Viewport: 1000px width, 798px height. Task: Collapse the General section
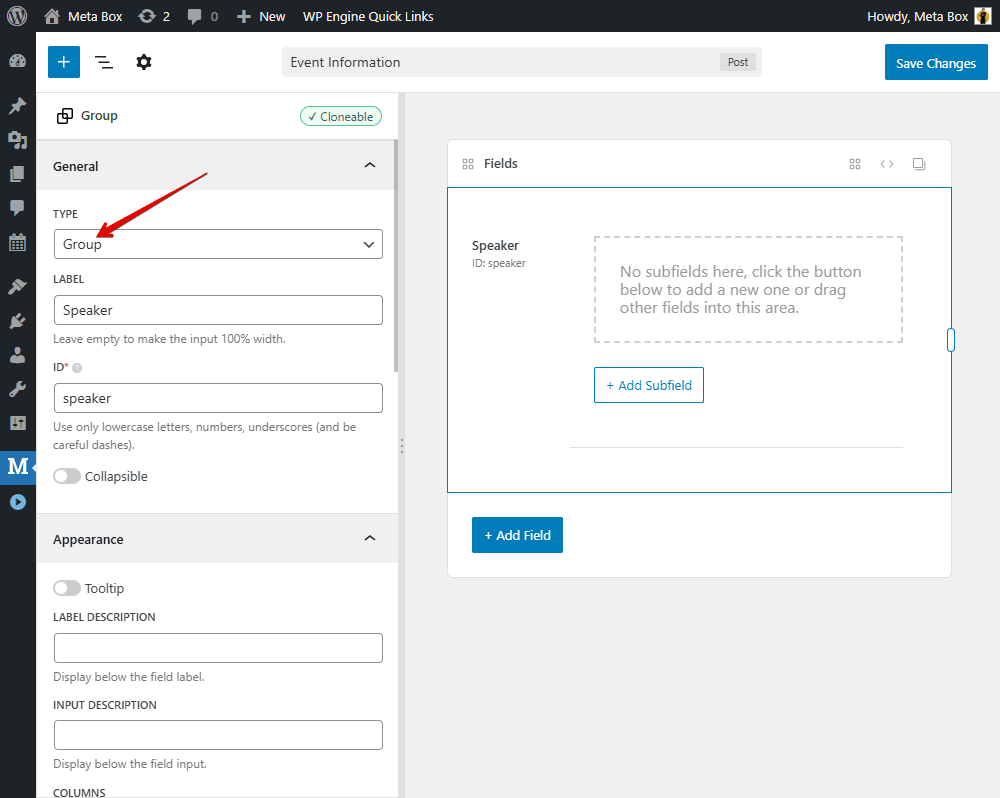click(370, 166)
